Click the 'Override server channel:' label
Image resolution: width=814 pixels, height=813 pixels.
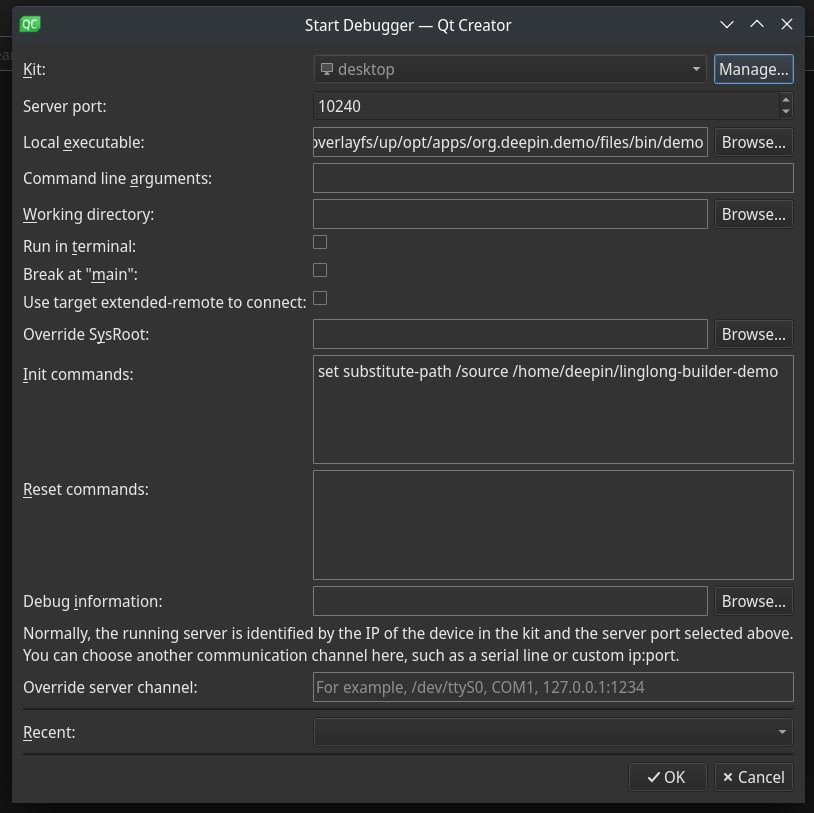[x=110, y=687]
